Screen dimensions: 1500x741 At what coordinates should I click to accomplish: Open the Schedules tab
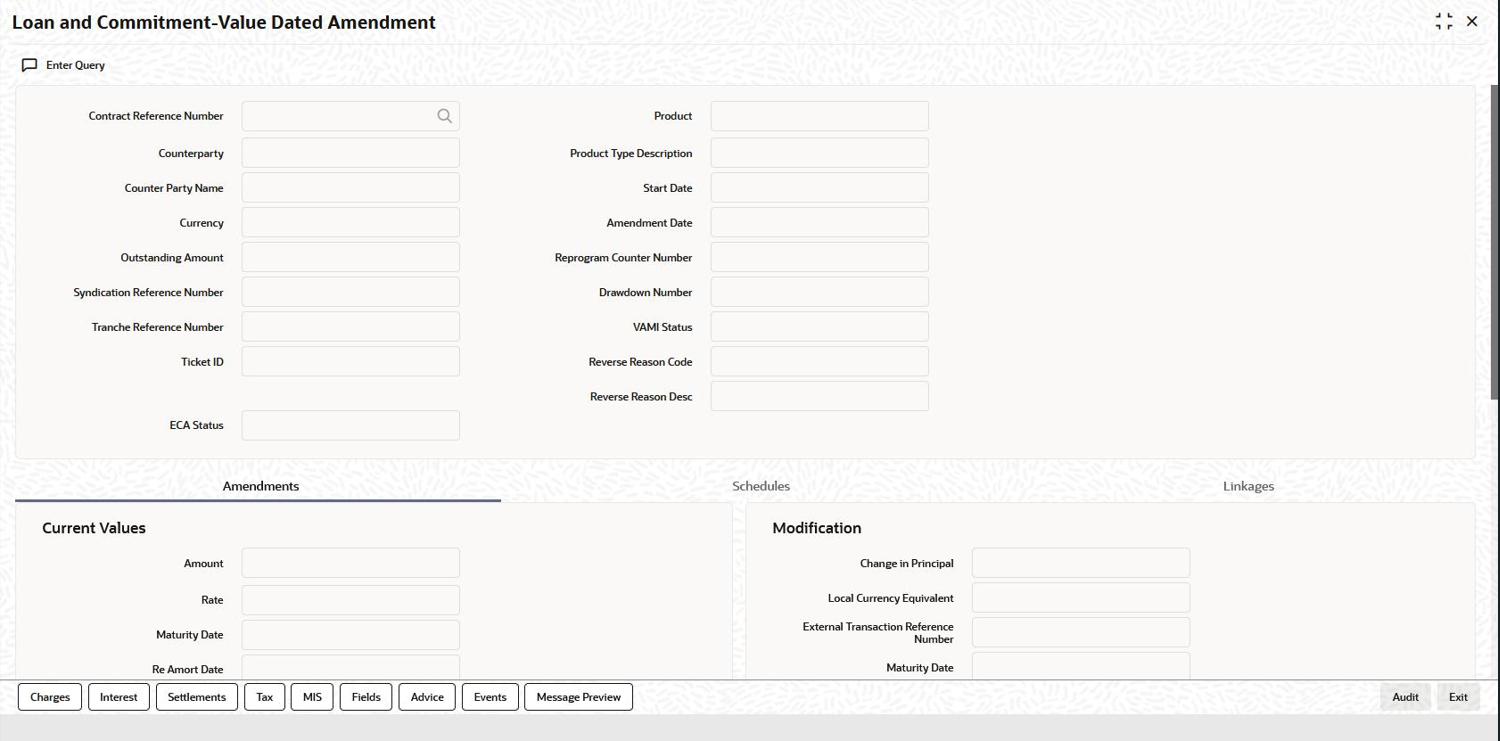761,486
